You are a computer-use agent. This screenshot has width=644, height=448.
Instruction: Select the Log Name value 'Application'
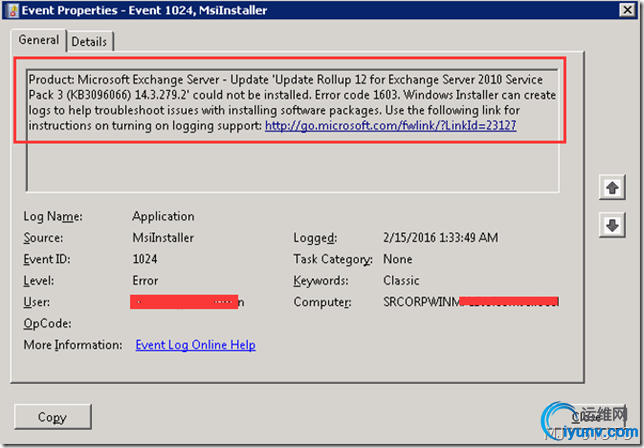pos(163,216)
